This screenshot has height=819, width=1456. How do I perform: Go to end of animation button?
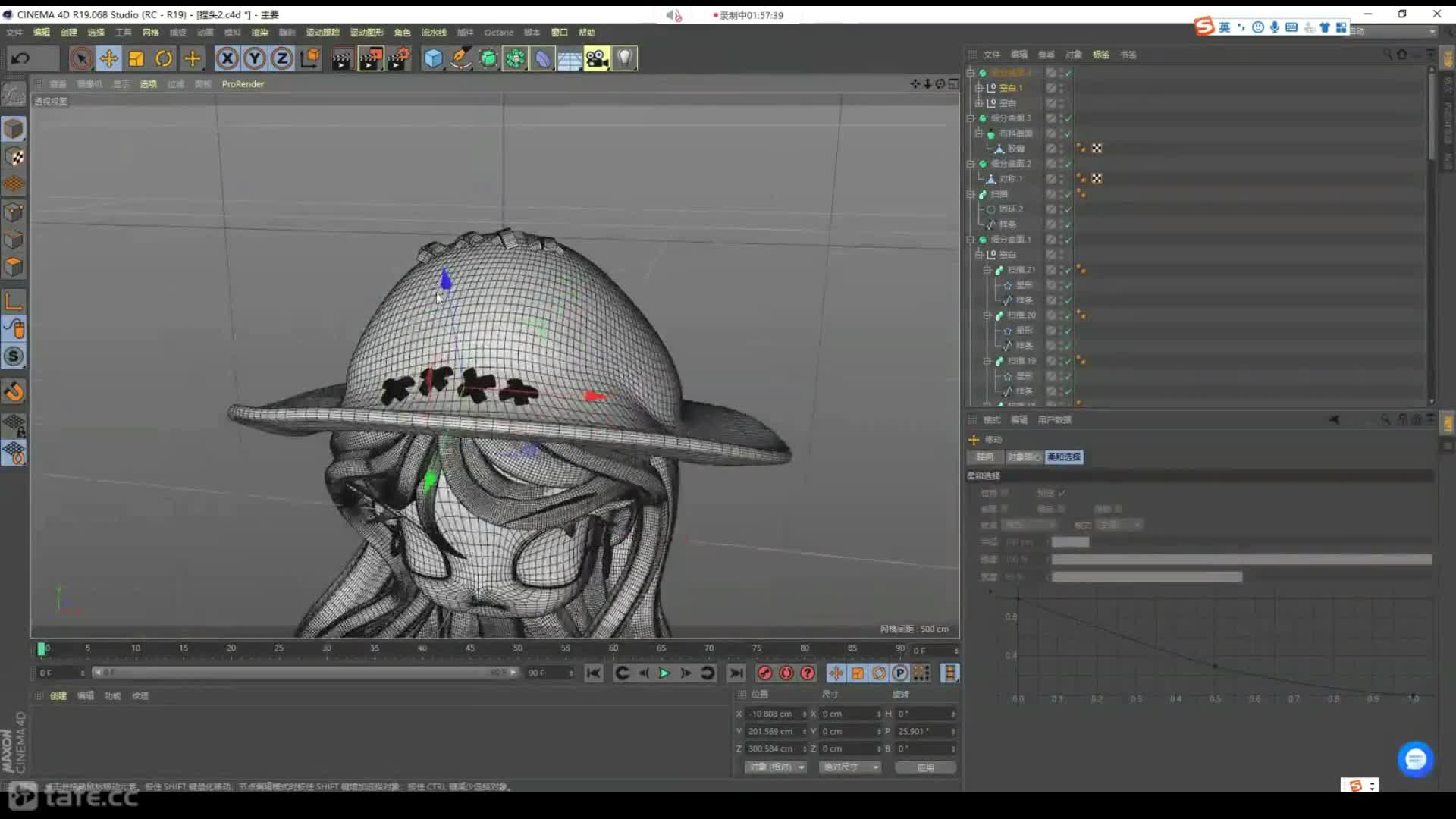(736, 673)
